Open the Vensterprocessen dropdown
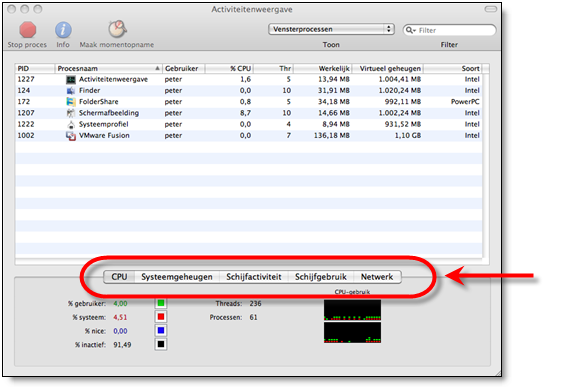 (331, 29)
